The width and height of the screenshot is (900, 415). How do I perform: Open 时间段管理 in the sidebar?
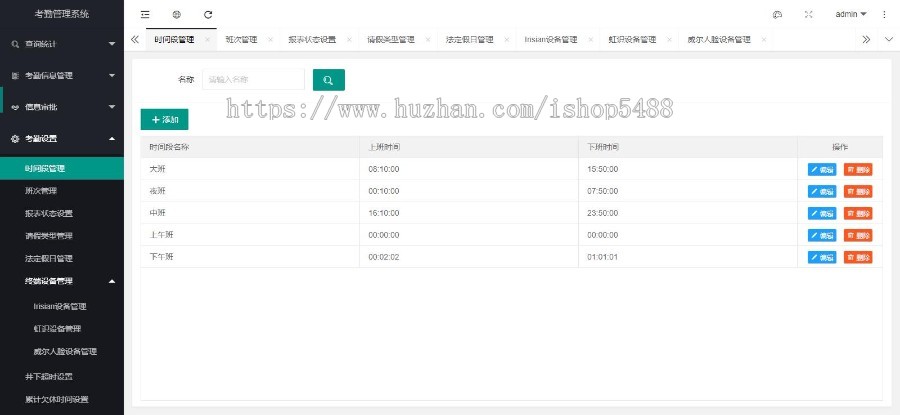pos(62,169)
